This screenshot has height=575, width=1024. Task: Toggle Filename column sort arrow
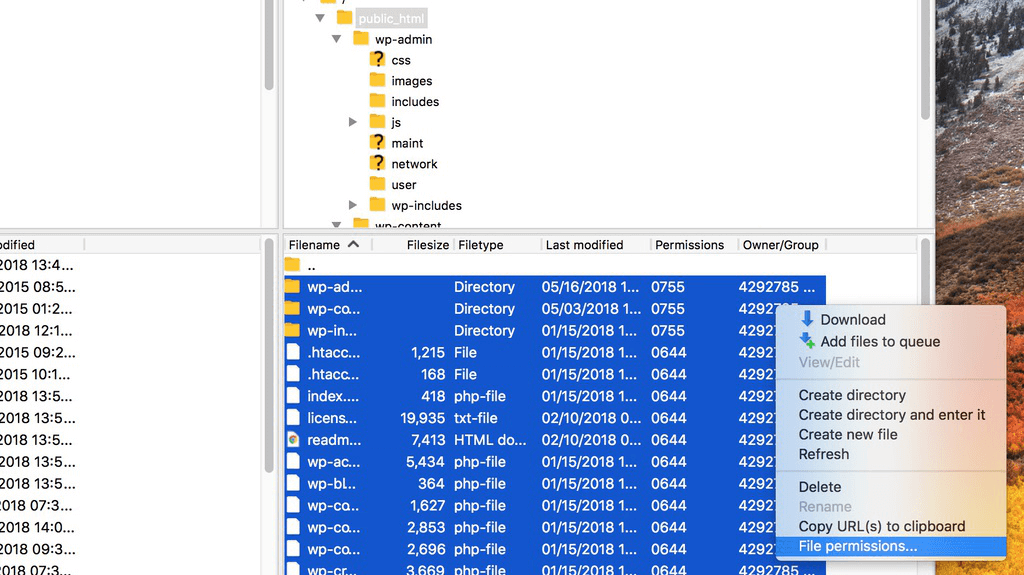[353, 244]
